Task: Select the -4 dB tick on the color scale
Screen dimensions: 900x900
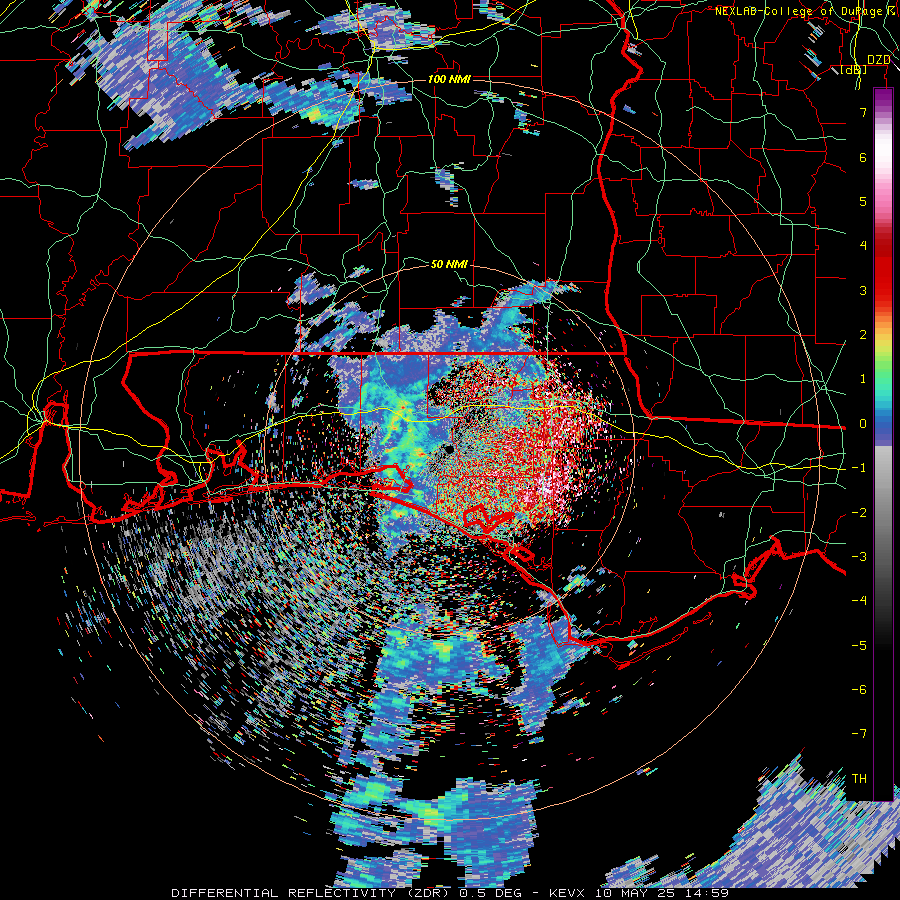Action: (859, 601)
